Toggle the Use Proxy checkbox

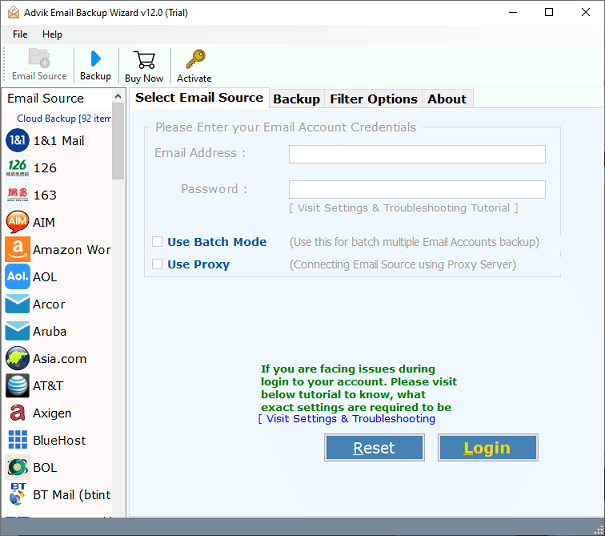(157, 265)
